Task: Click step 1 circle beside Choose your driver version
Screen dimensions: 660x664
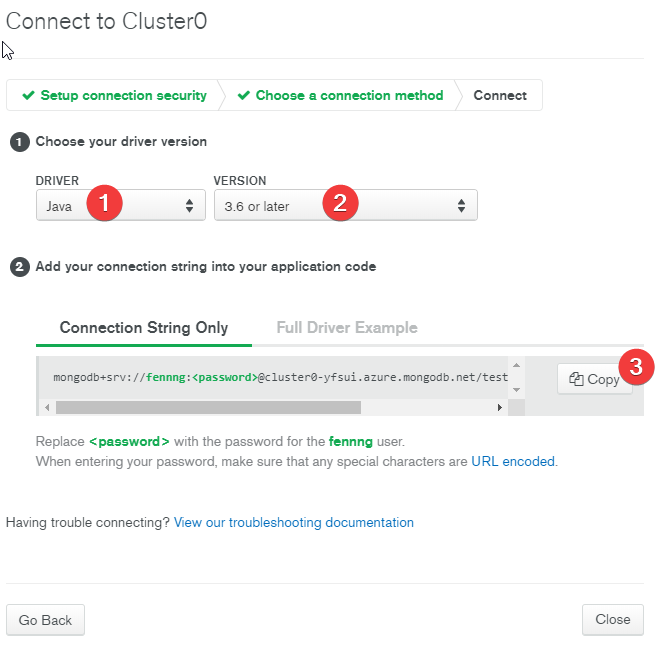Action: (x=19, y=142)
